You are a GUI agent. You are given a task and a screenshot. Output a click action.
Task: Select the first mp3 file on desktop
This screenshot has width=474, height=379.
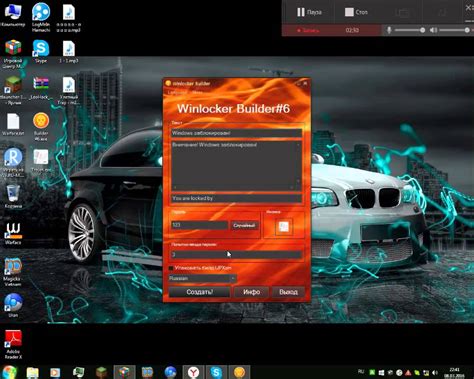pyautogui.click(x=68, y=17)
